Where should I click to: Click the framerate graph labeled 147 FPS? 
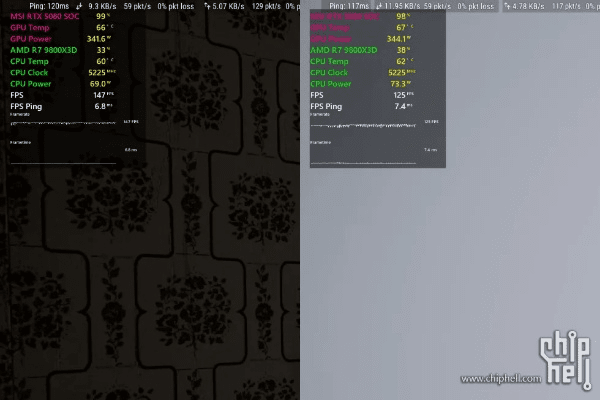[63, 124]
